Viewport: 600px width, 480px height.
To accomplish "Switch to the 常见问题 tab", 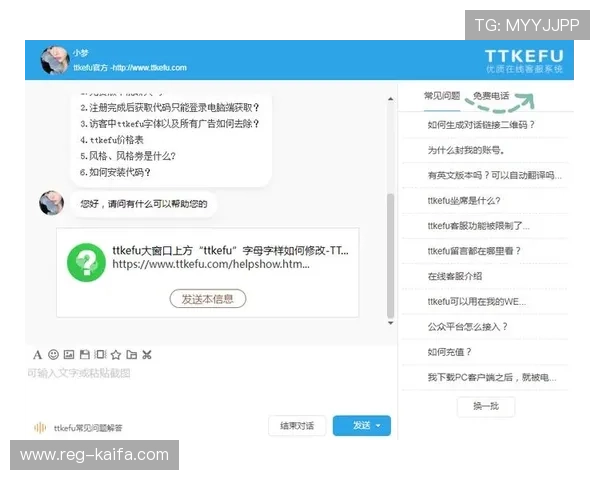I will [442, 96].
